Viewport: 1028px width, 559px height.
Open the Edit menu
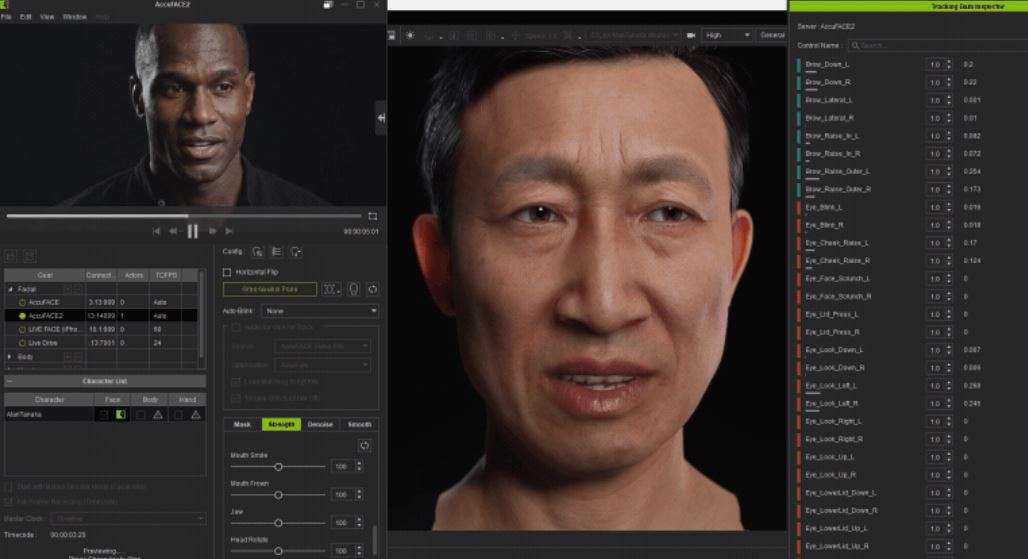coord(26,17)
